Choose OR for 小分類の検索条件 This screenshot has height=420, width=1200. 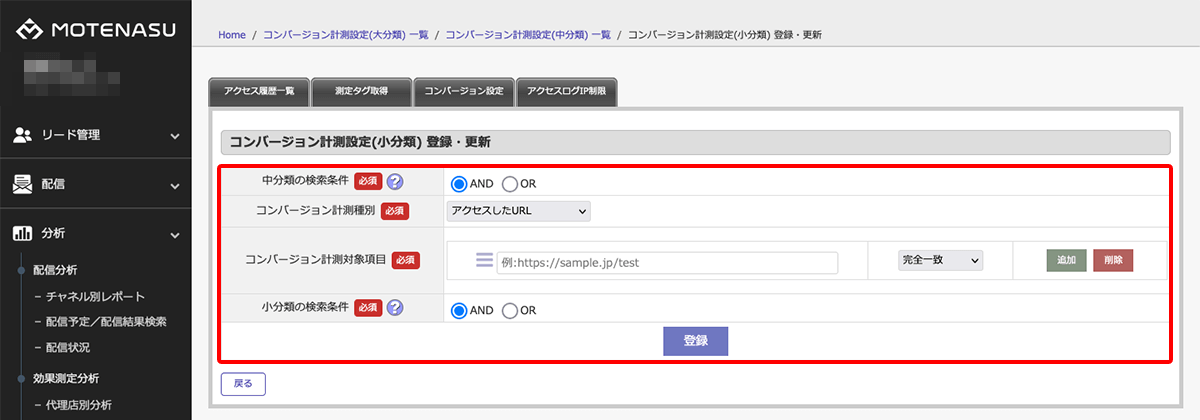(x=510, y=310)
